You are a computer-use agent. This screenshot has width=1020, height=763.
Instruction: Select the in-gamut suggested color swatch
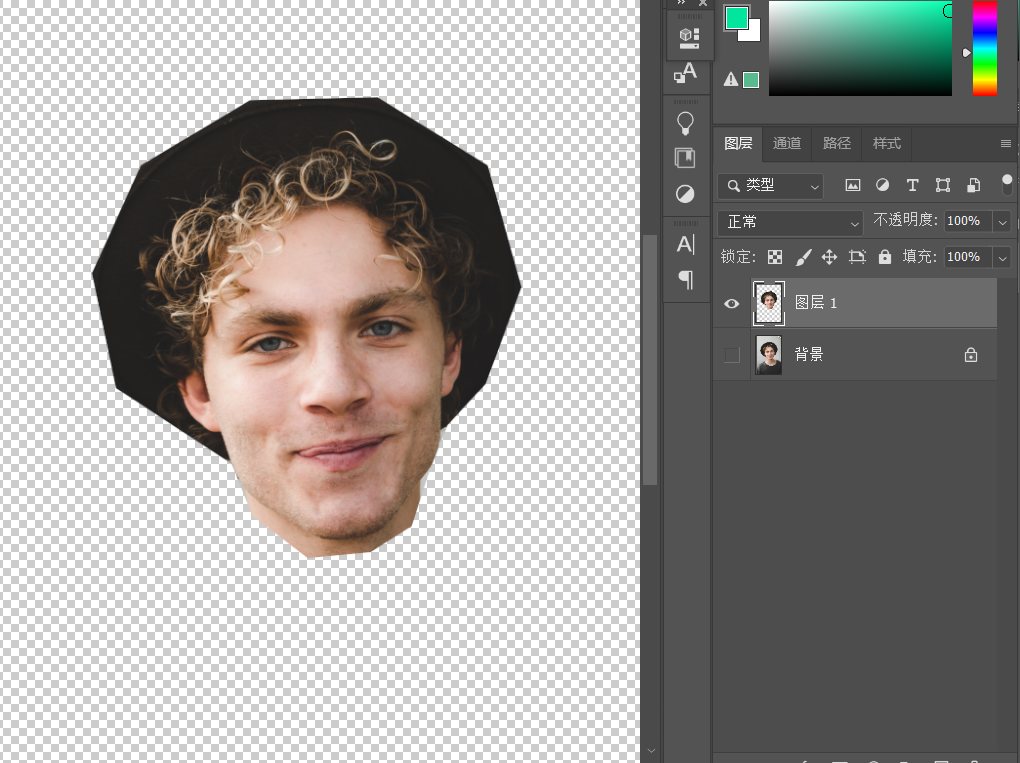tap(751, 80)
